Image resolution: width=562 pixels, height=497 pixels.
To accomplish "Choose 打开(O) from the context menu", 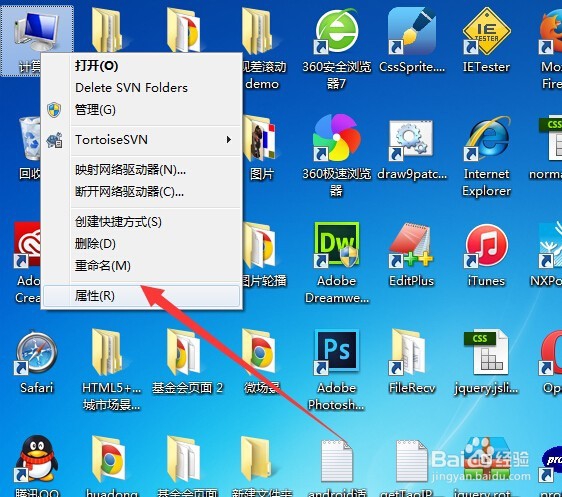I will (x=141, y=66).
